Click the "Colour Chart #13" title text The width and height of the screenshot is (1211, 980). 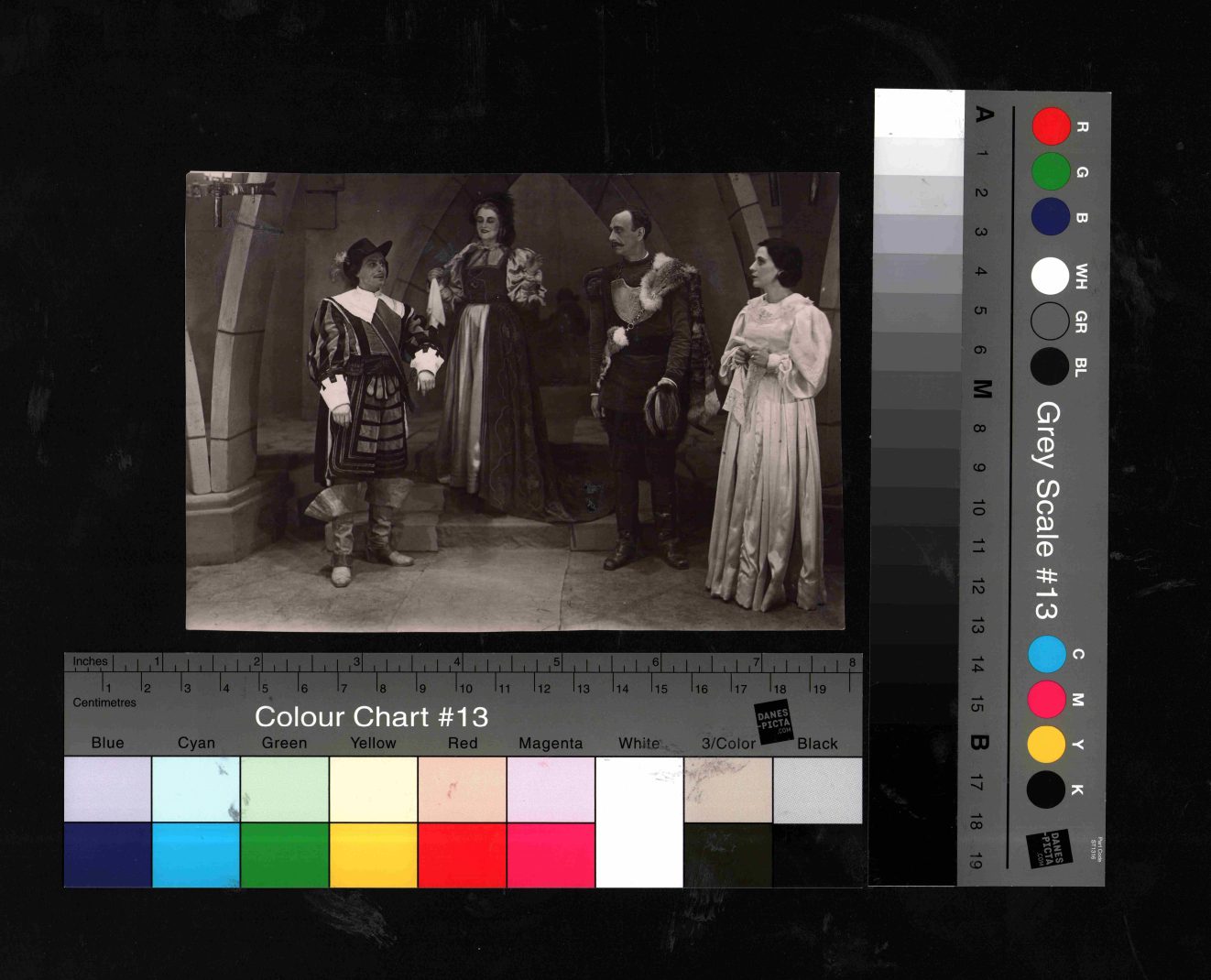pos(371,716)
